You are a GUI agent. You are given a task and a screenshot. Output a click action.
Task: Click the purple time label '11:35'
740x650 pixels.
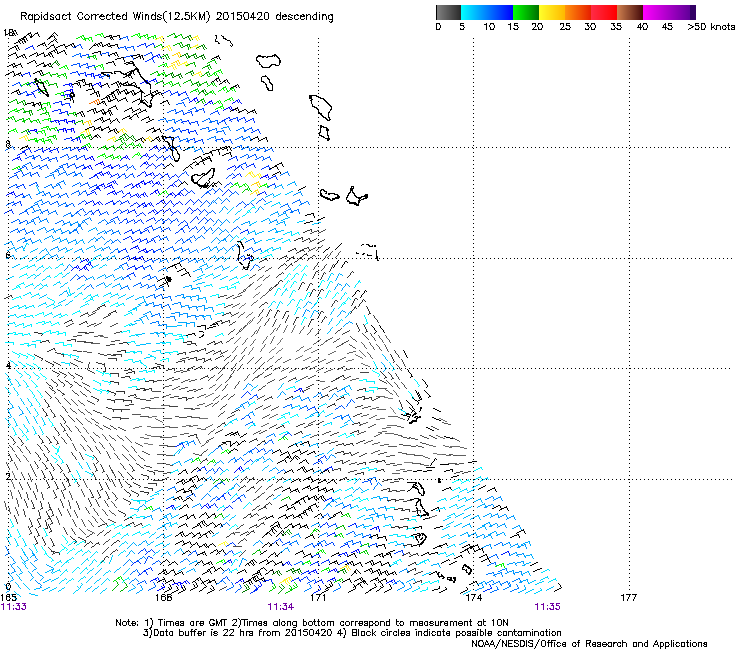click(x=547, y=607)
